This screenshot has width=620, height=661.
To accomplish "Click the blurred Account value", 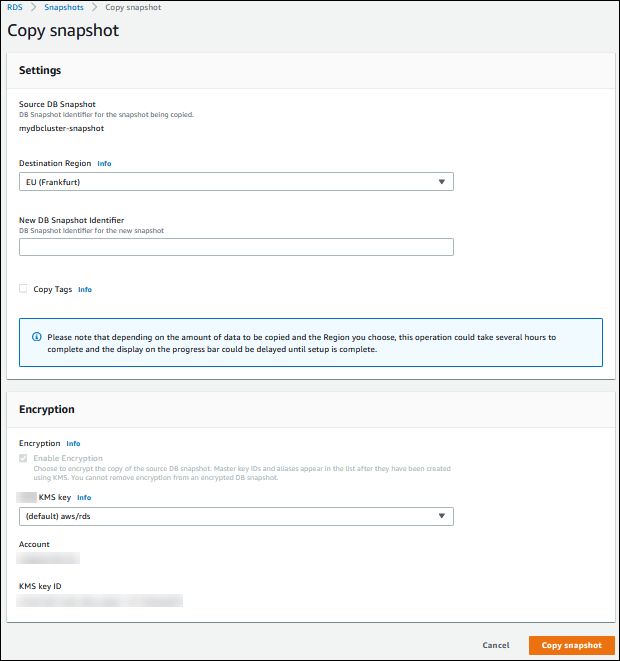I will tap(50, 559).
